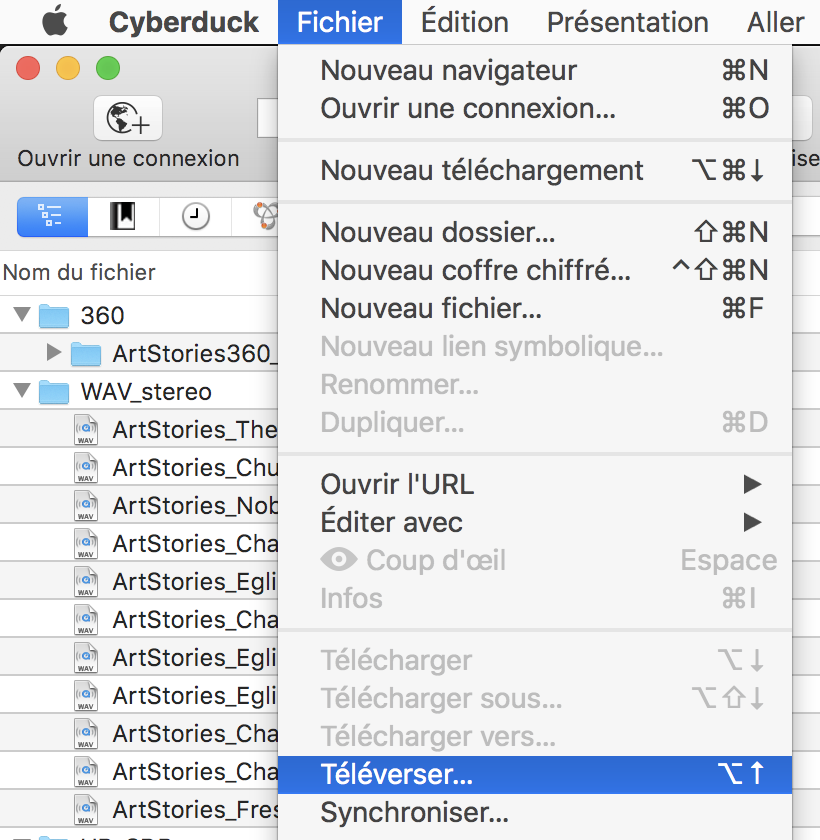Open the bookmarks view icon

(x=122, y=215)
